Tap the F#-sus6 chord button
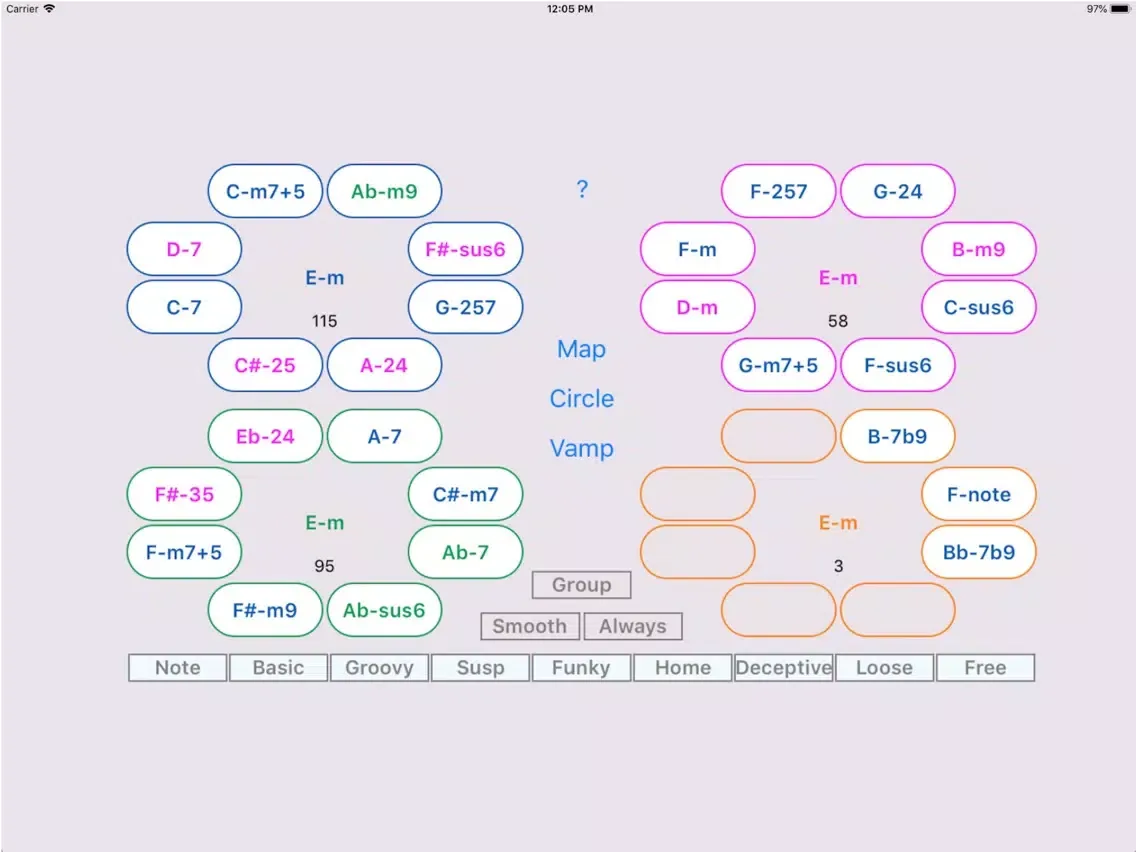The height and width of the screenshot is (852, 1136). (465, 249)
